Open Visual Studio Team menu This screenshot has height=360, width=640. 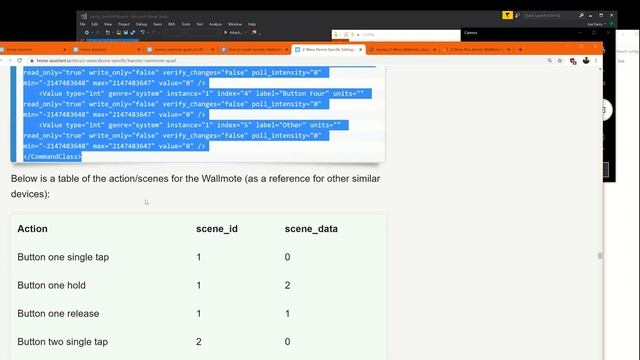(158, 24)
